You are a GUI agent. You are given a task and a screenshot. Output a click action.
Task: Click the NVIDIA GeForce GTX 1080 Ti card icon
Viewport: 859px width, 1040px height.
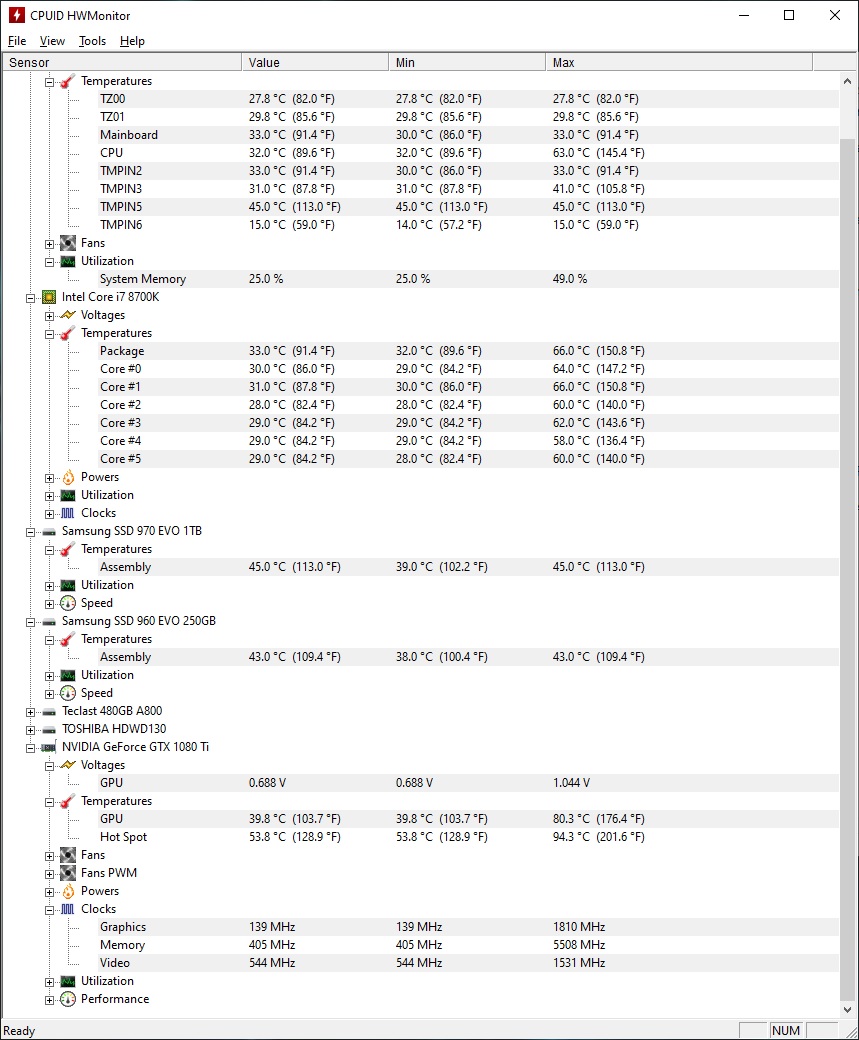[49, 747]
